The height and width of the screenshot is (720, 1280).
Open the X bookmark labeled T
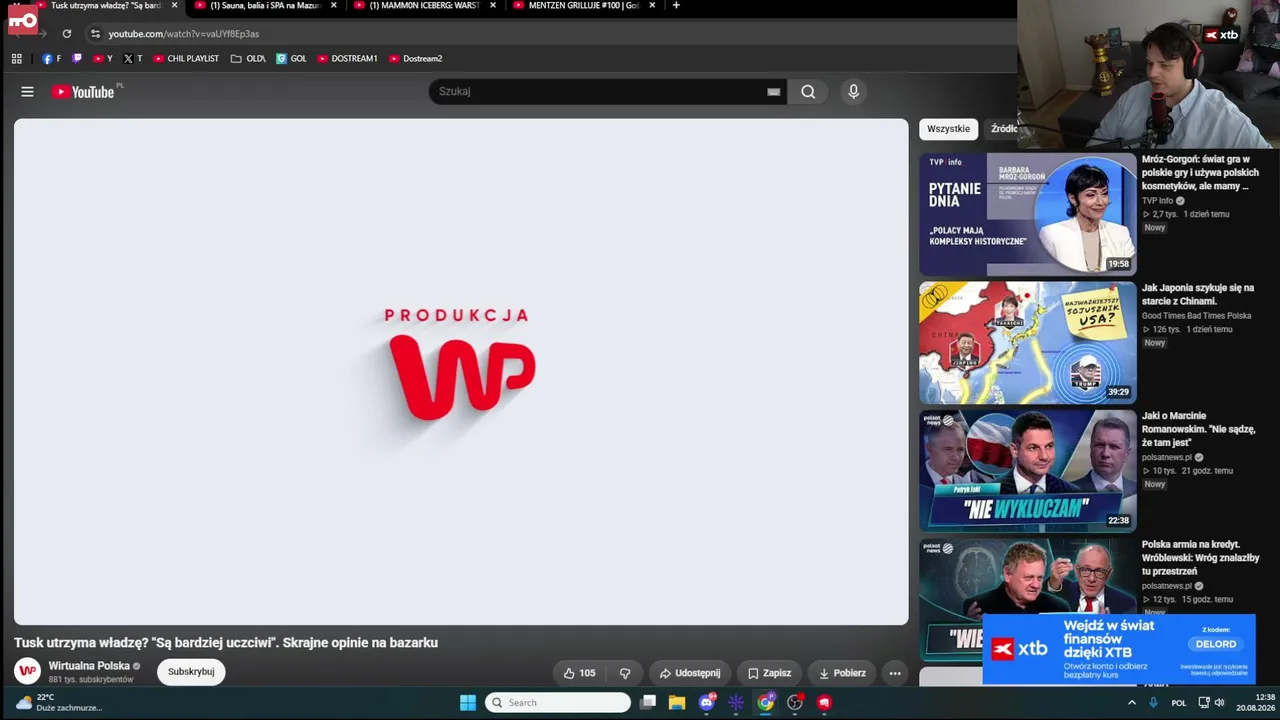(132, 59)
